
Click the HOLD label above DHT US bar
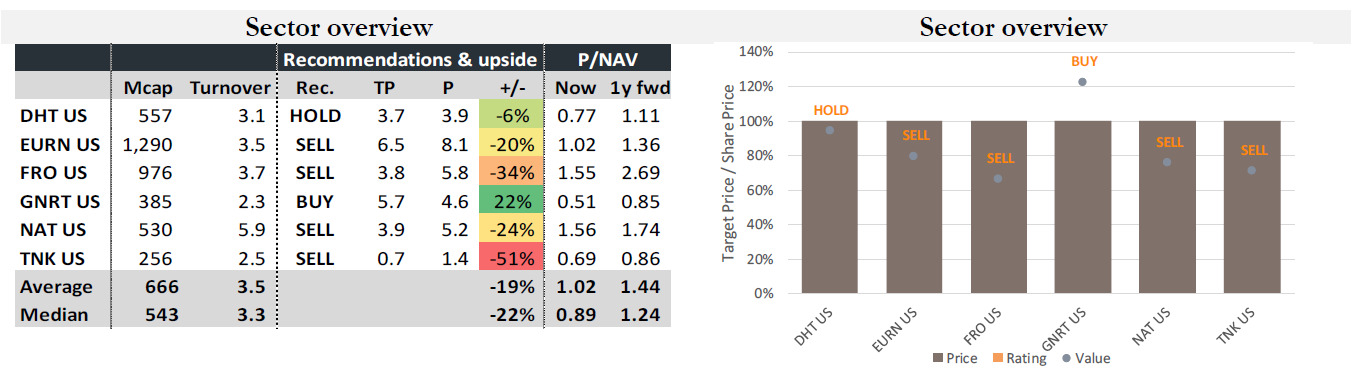click(830, 111)
